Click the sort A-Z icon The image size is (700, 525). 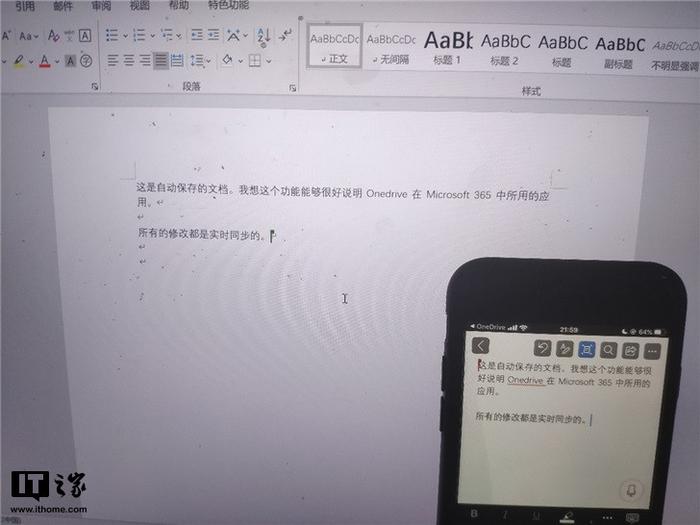(x=263, y=36)
